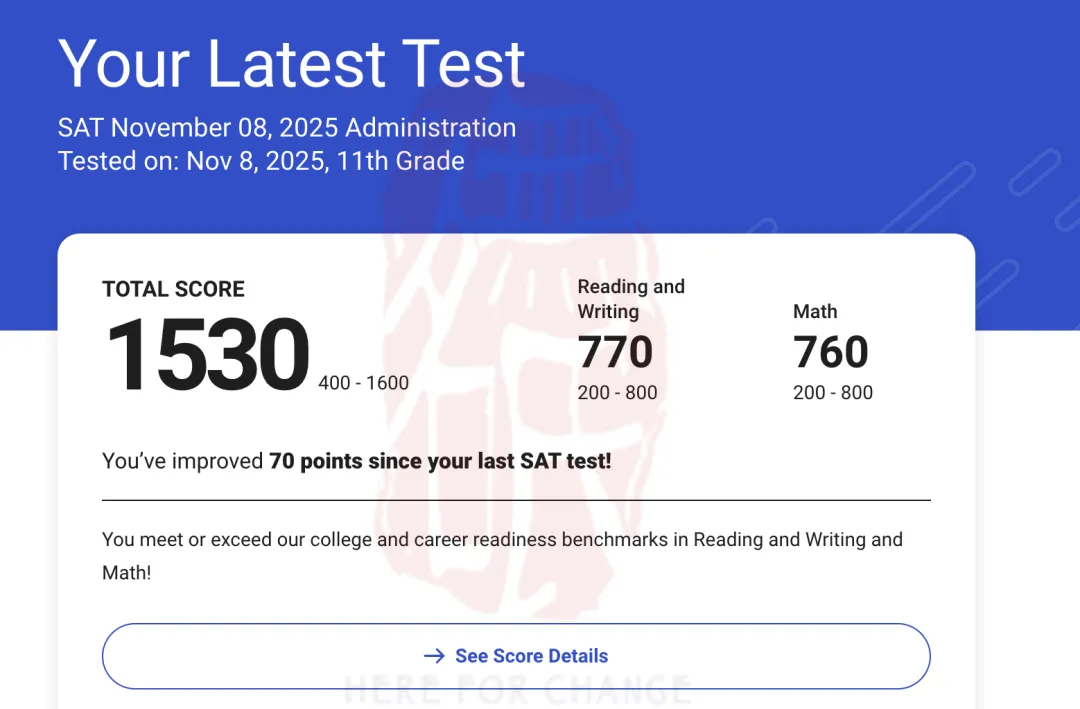Click the 400 - 1600 score range

pyautogui.click(x=363, y=382)
